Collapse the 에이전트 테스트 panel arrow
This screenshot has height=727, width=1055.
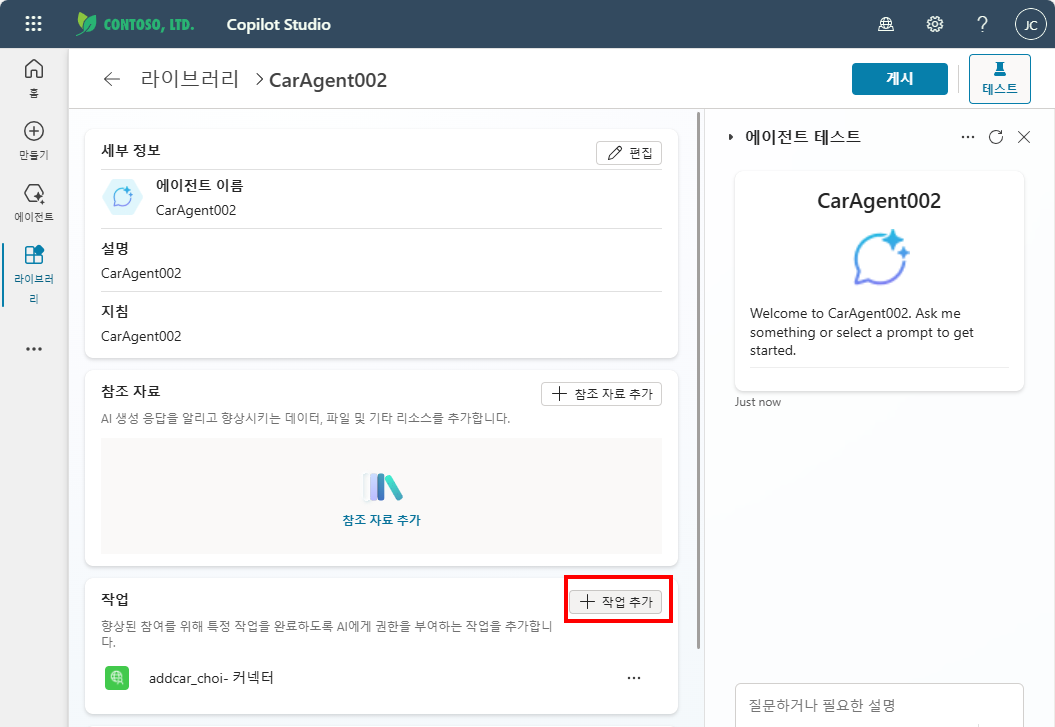tap(731, 137)
